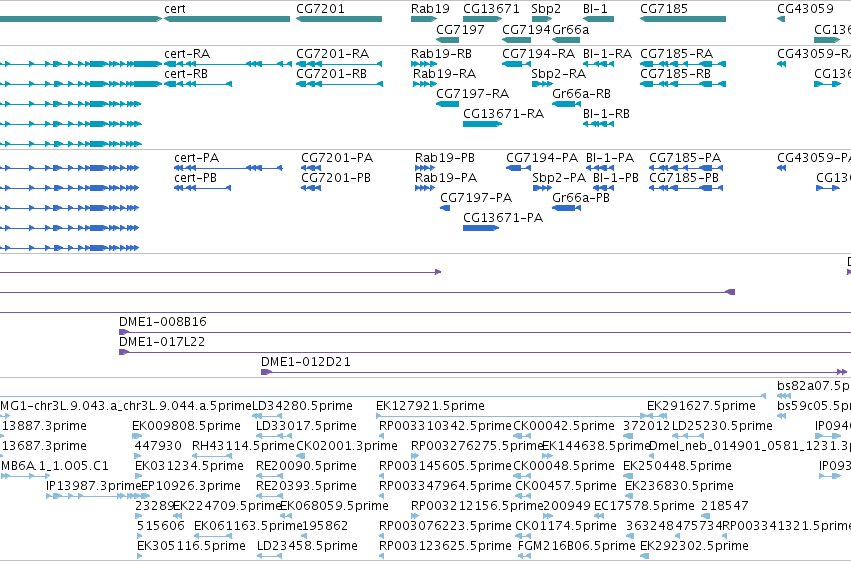Image resolution: width=851 pixels, height=561 pixels.
Task: Click transcript label 'CG7185-RA'
Action: tap(677, 54)
